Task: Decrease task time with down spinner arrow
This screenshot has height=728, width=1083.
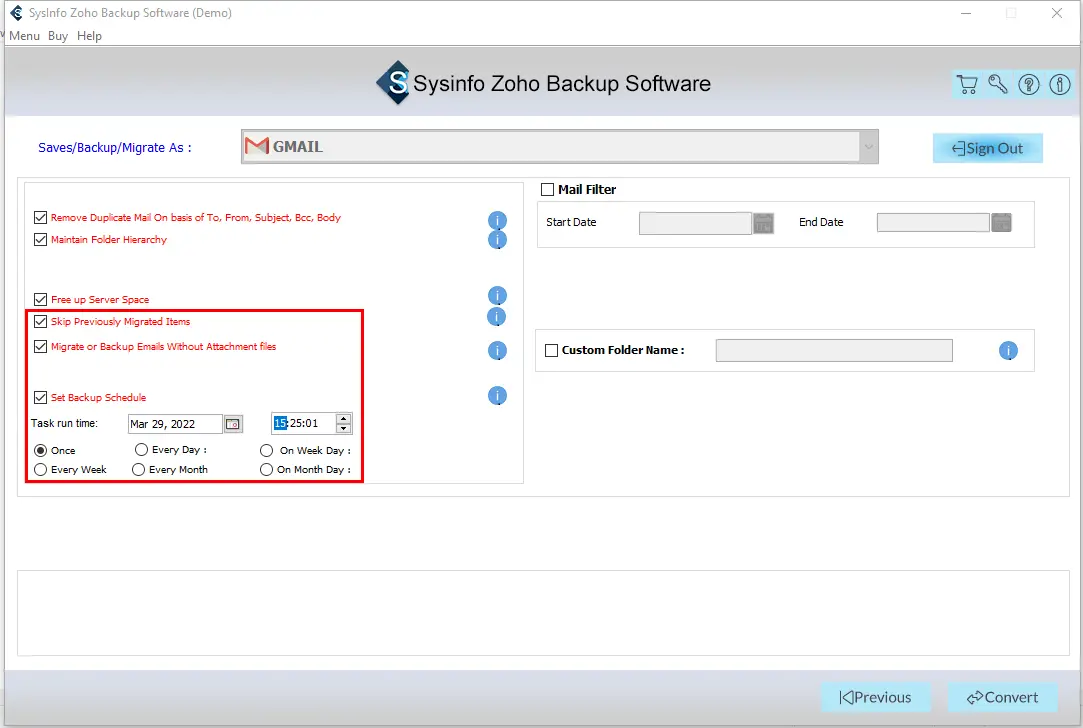Action: (x=343, y=428)
